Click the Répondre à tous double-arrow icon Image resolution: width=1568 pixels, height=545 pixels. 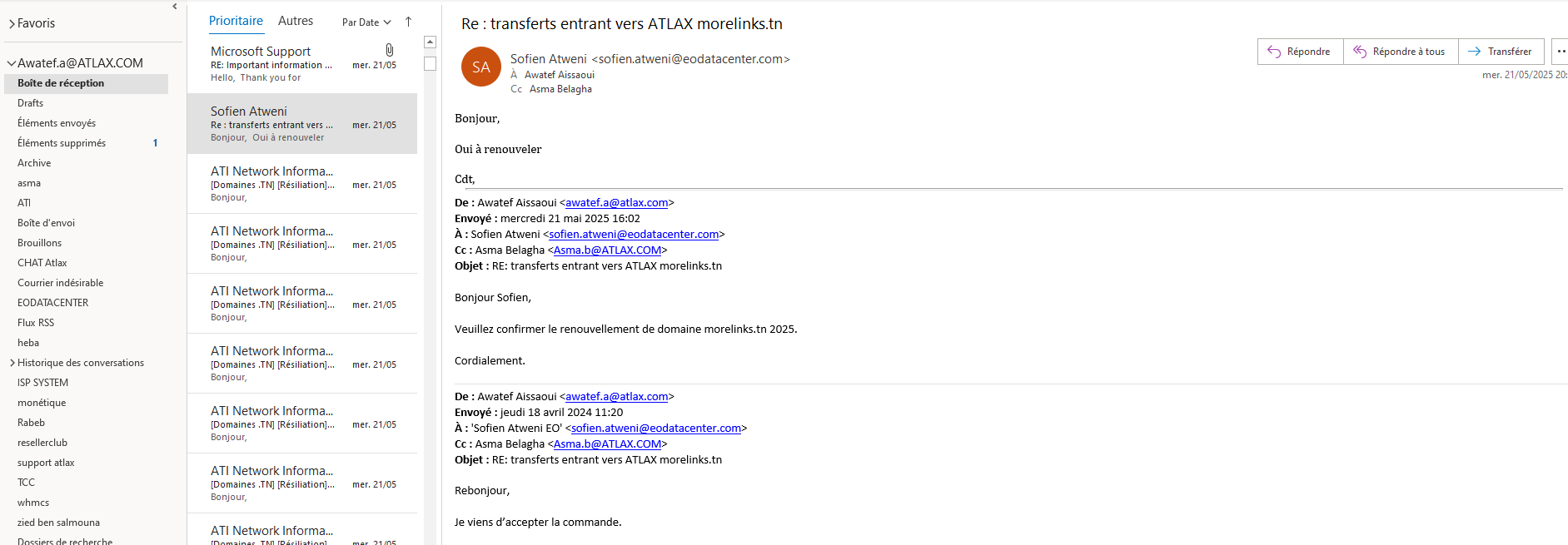pos(1360,52)
